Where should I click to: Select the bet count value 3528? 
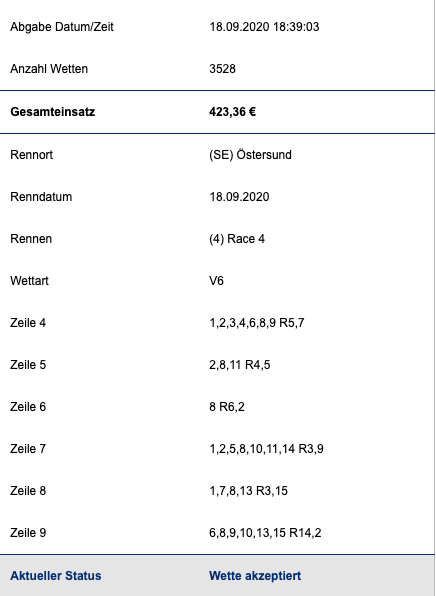click(222, 69)
